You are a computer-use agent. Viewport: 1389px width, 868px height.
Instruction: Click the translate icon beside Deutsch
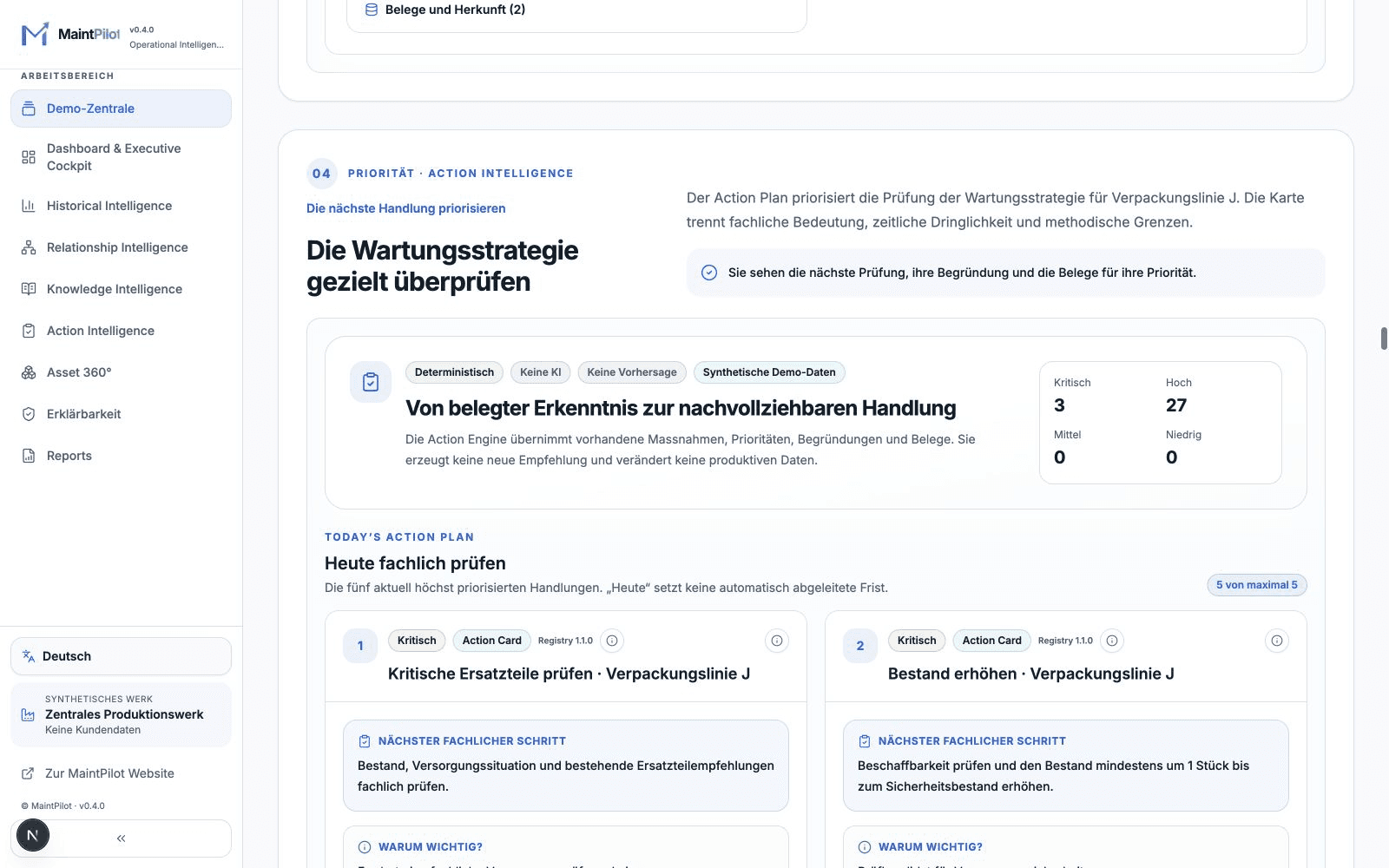click(x=29, y=656)
